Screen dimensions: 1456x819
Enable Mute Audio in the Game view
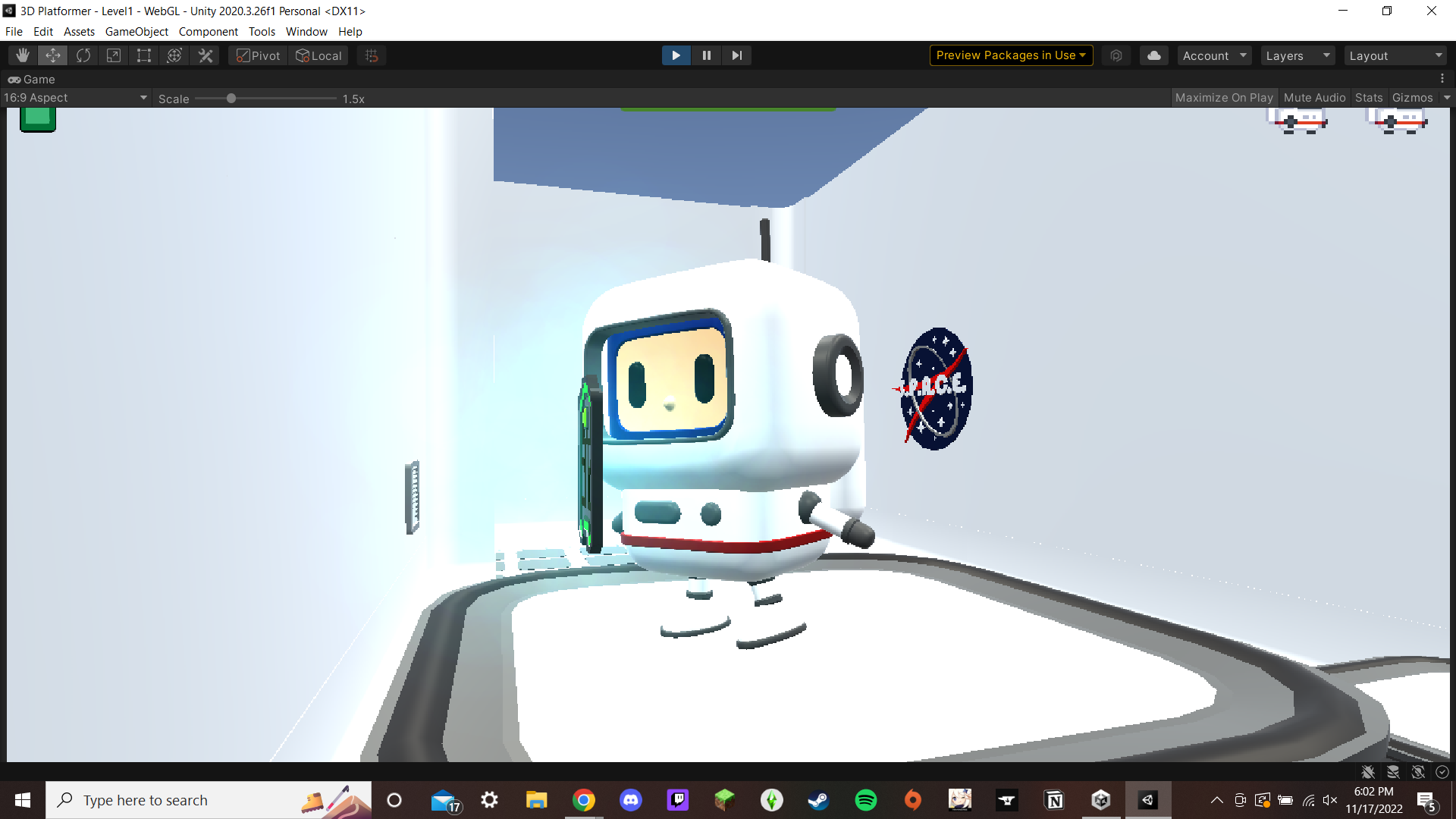point(1314,97)
